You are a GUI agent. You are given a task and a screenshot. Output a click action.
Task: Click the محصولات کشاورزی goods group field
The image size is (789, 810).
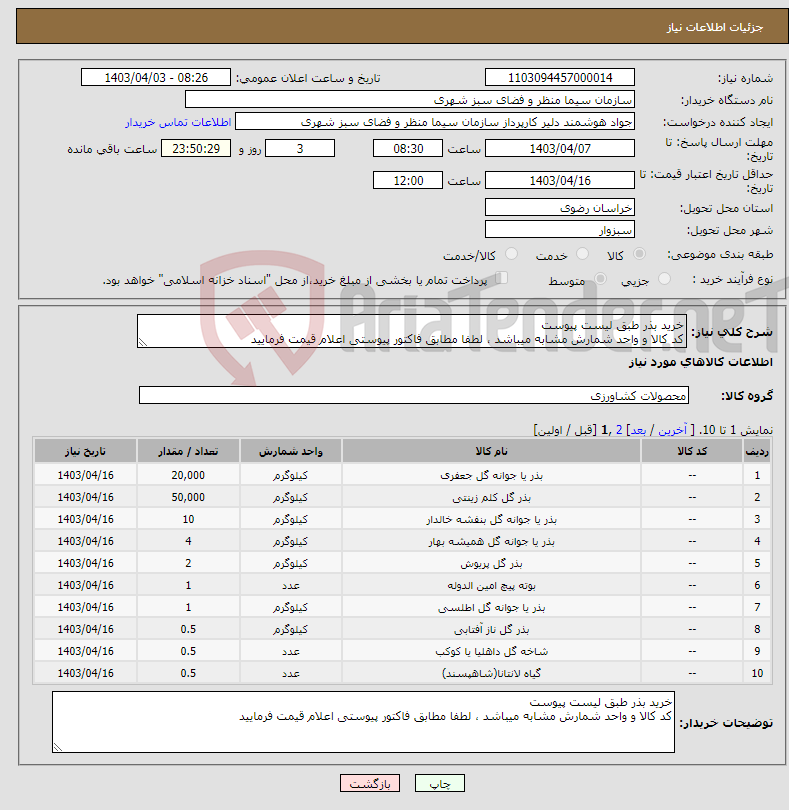tap(414, 395)
